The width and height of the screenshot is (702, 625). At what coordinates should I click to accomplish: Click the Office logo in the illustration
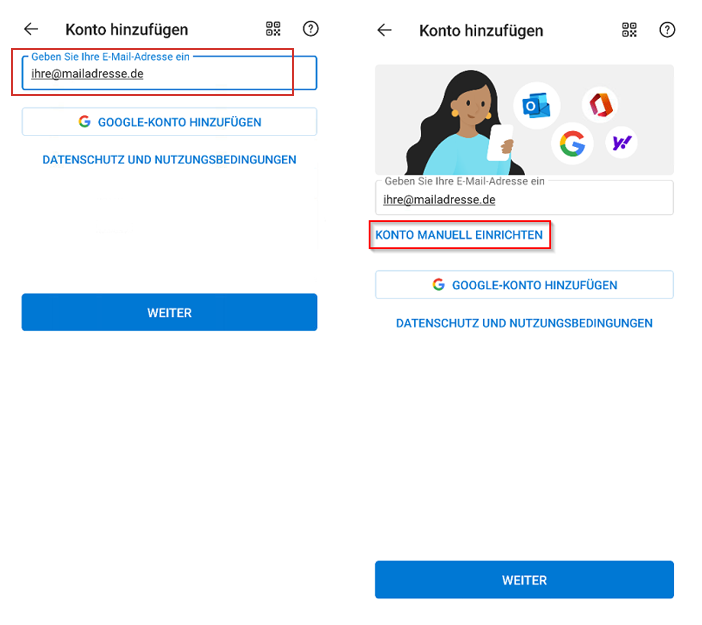[600, 104]
